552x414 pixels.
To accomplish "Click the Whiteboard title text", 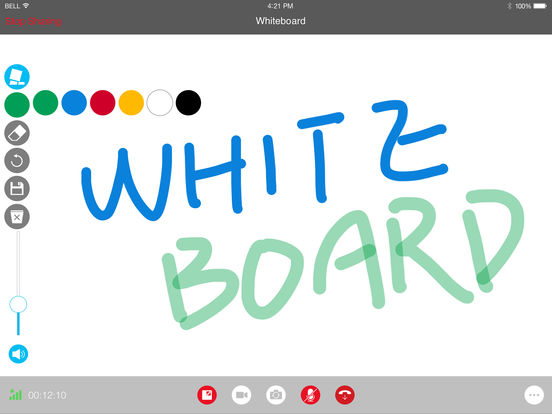I will 281,21.
